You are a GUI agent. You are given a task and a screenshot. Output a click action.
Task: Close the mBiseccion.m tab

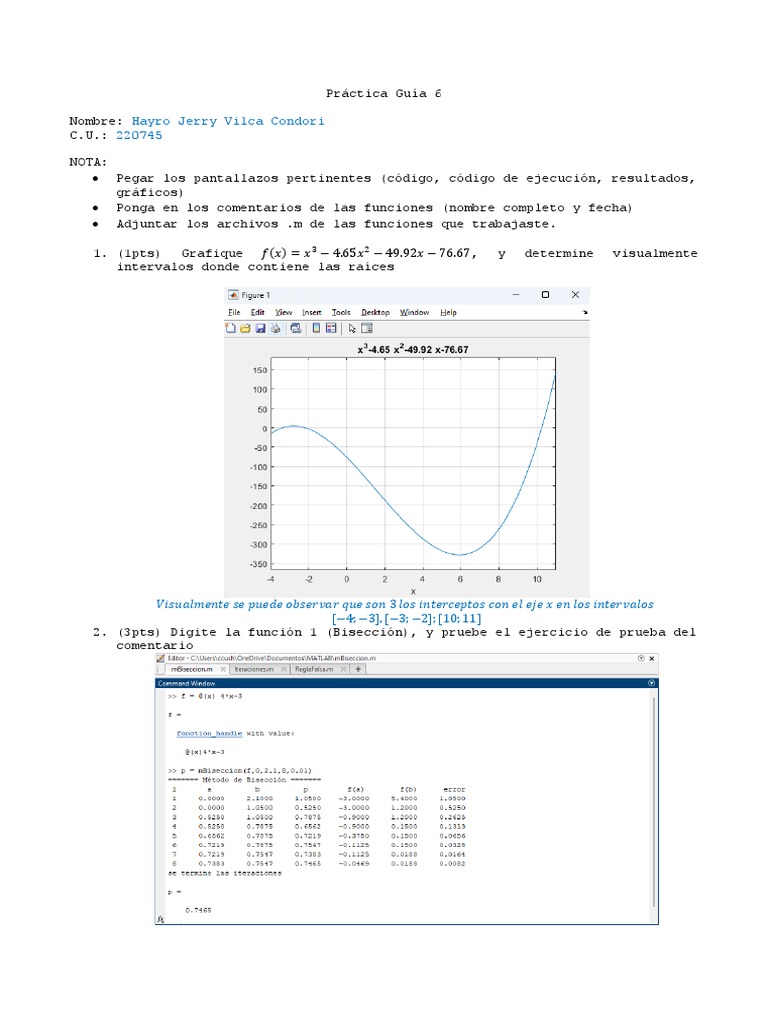click(223, 669)
